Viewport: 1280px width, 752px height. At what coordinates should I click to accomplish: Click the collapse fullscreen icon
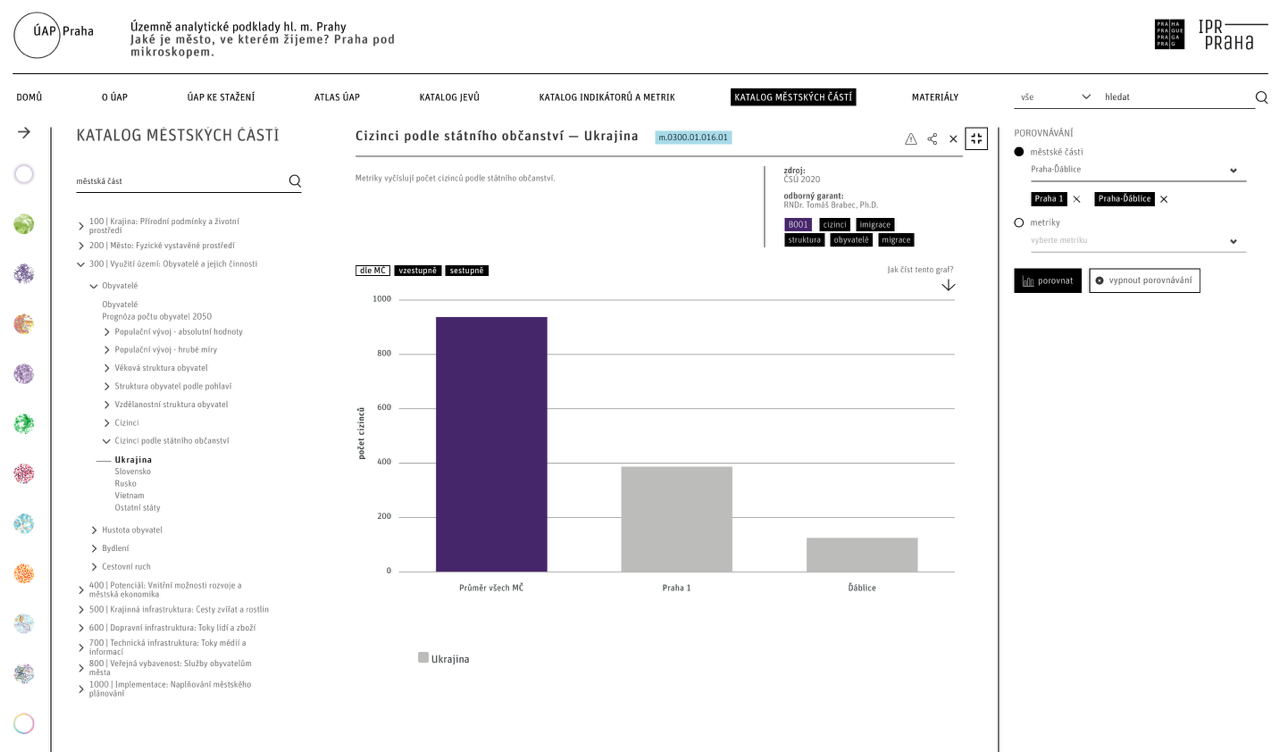coord(976,139)
